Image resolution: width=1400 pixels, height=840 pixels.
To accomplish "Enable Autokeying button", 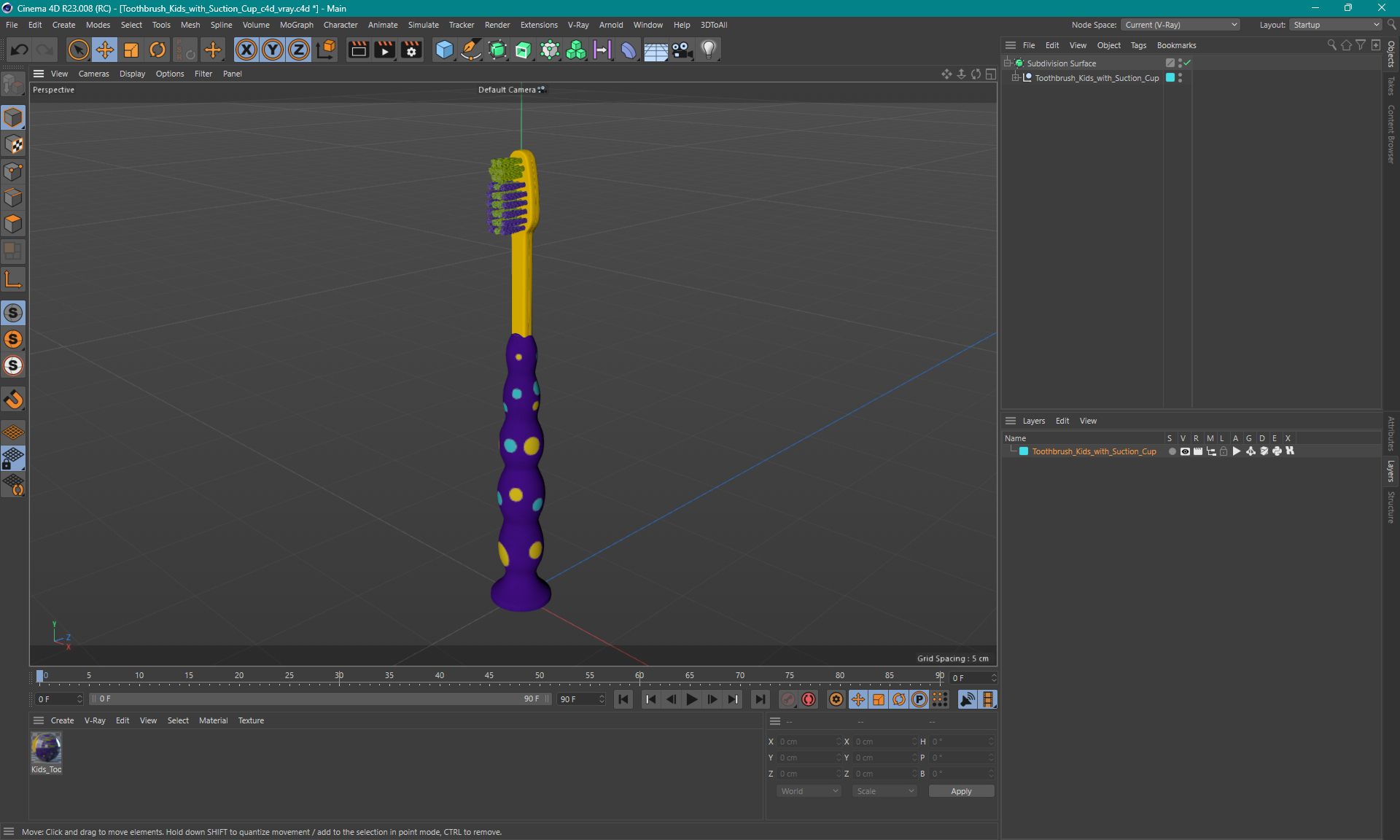I will coord(809,699).
